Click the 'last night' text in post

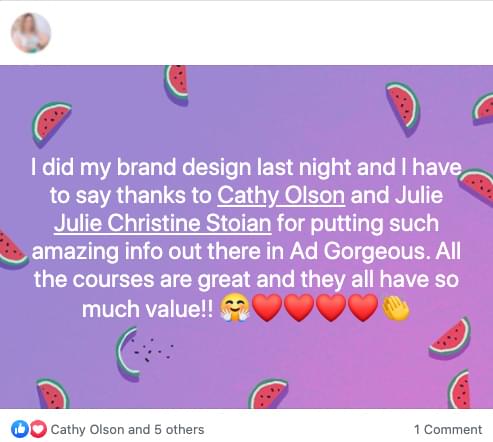point(304,168)
